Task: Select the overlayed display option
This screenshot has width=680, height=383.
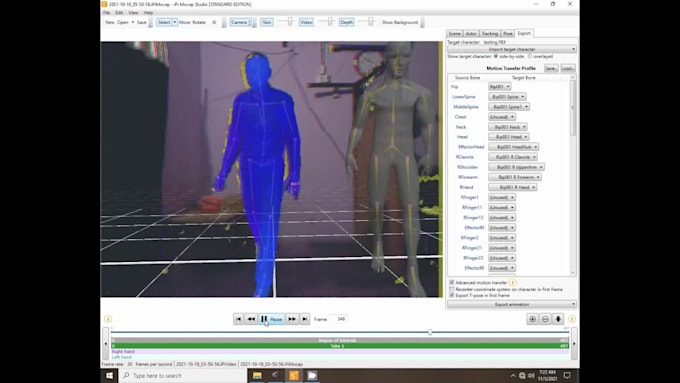Action: 530,56
